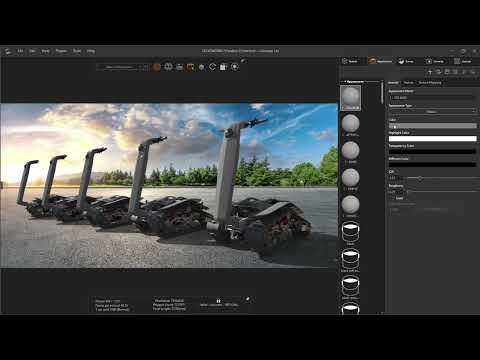Image resolution: width=480 pixels, height=360 pixels.
Task: Click the black Diffusion Color swatch
Action: coord(433,165)
